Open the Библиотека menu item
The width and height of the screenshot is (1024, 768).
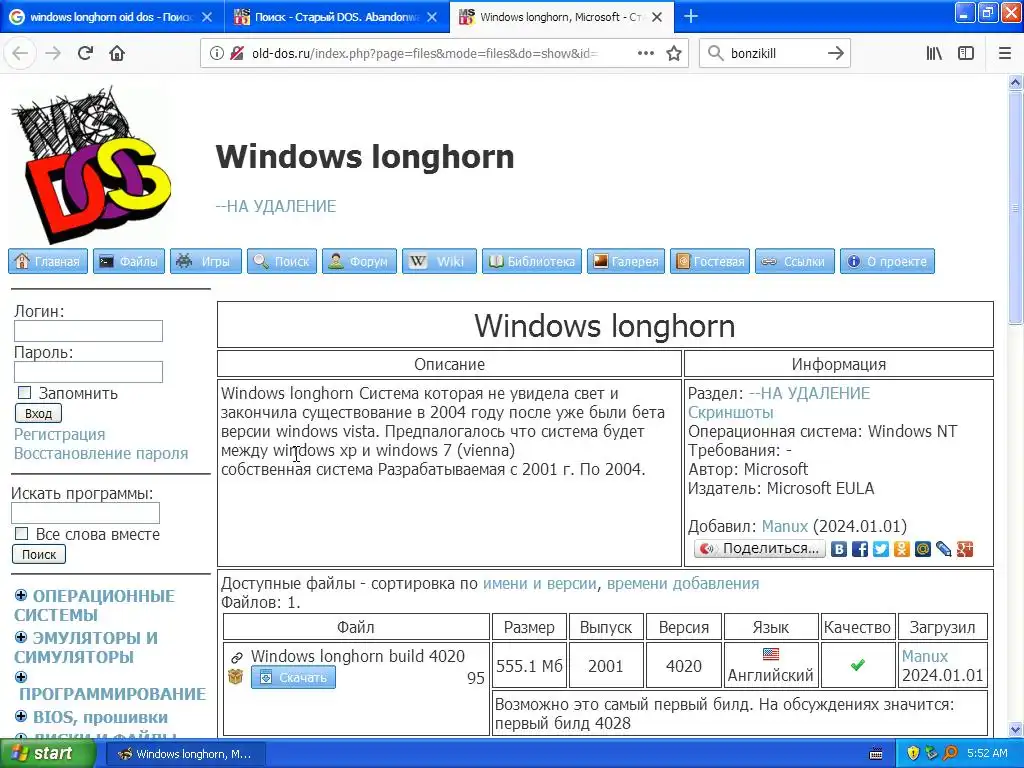pos(532,261)
